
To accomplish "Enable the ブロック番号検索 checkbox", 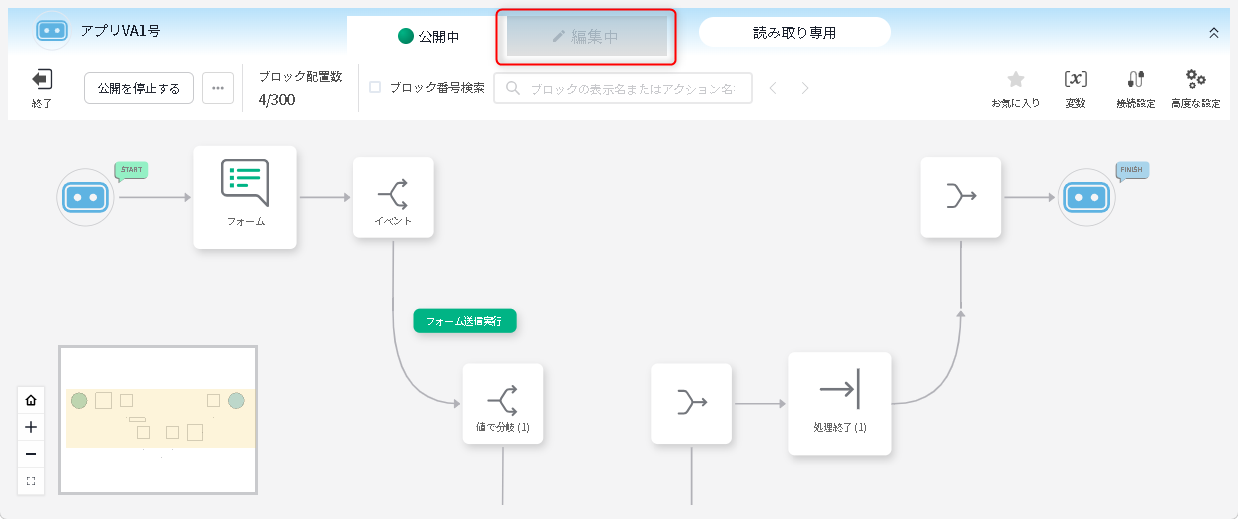I will [375, 87].
